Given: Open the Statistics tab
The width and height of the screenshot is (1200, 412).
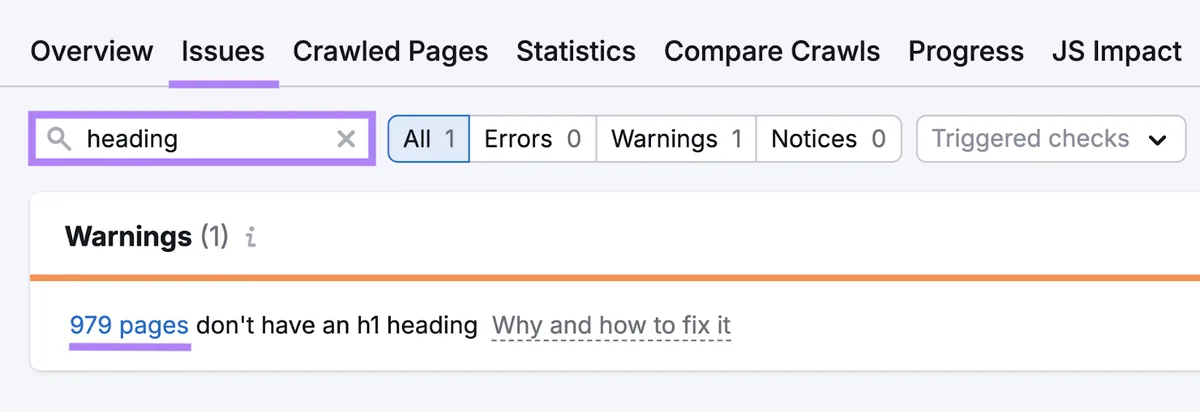Looking at the screenshot, I should tap(576, 51).
